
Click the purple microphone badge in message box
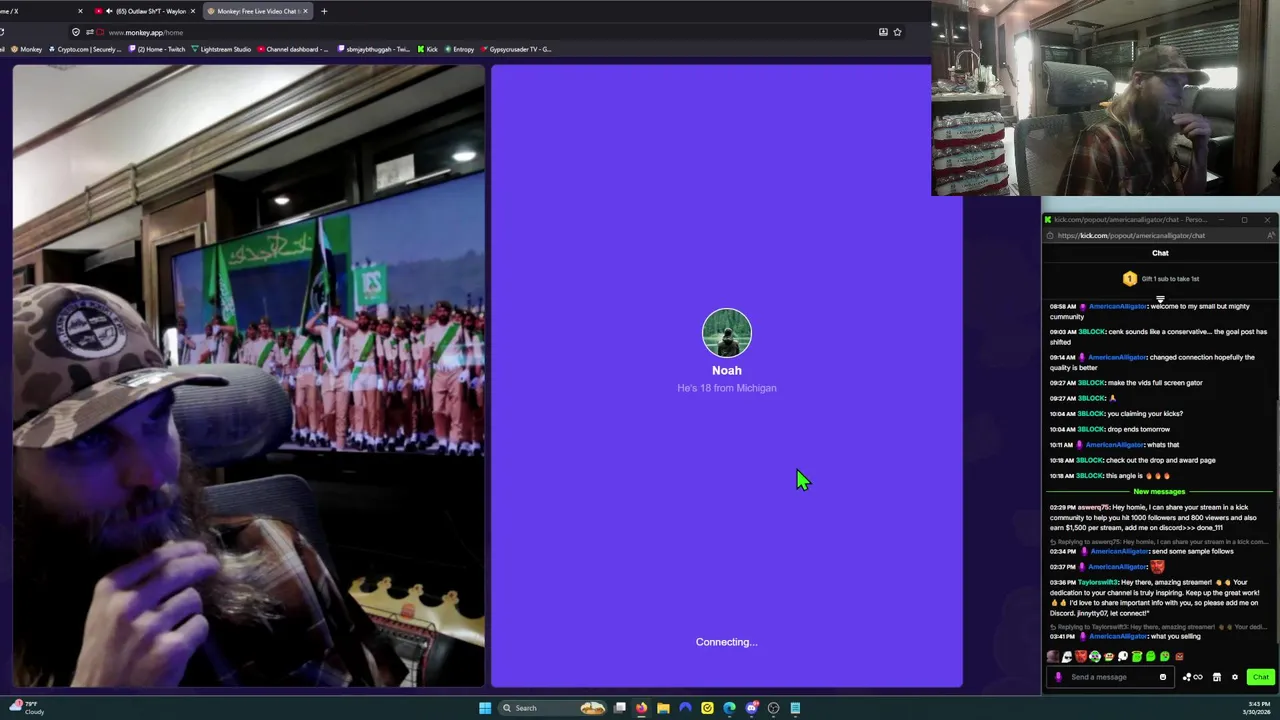coord(1058,677)
